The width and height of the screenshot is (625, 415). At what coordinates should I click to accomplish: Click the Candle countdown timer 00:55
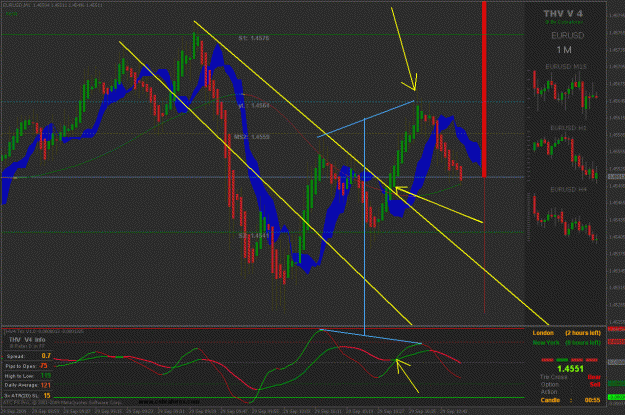[x=592, y=400]
